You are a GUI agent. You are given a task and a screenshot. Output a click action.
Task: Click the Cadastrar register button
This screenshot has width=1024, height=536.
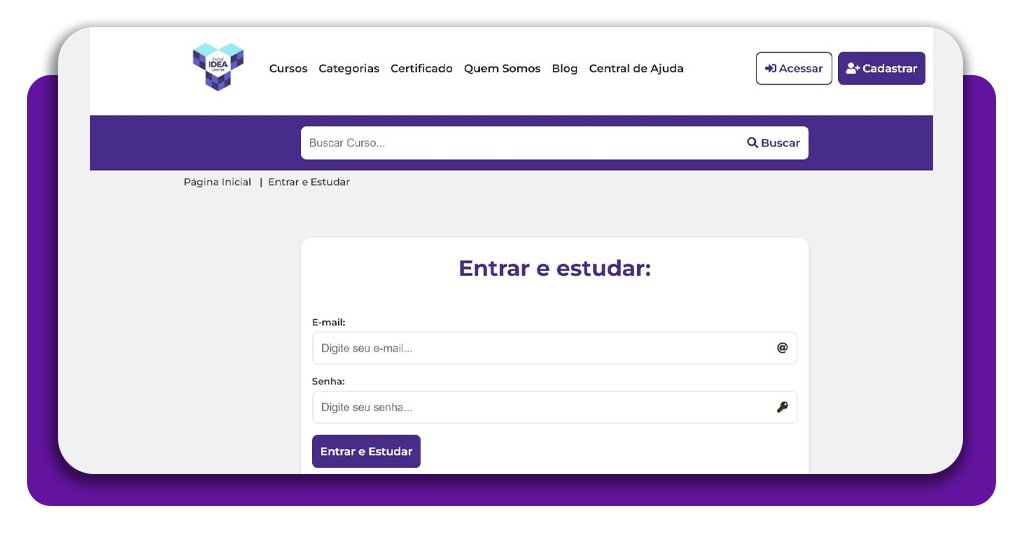881,69
